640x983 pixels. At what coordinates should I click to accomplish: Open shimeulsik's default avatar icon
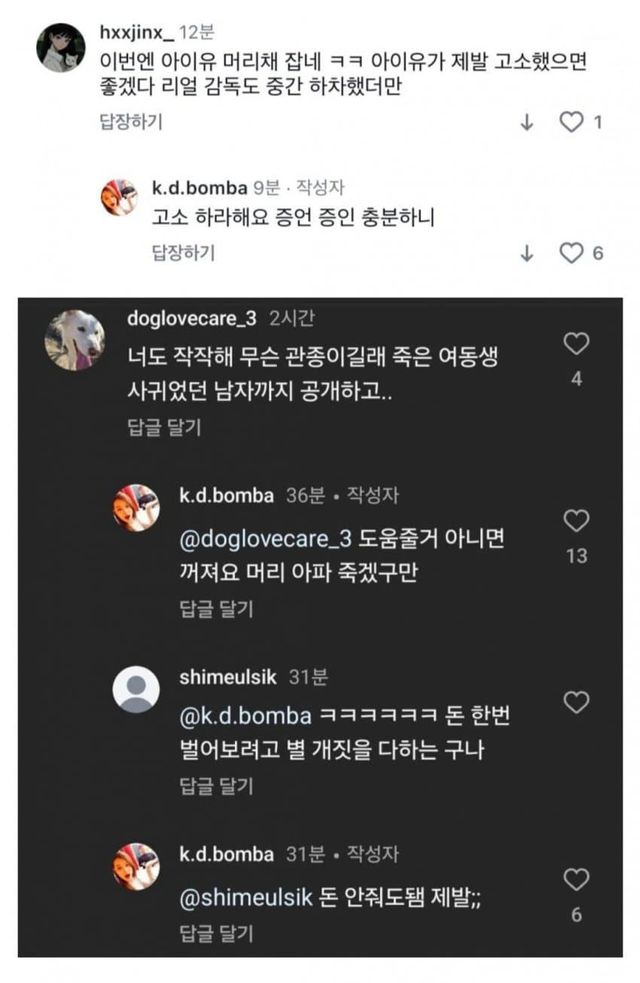pyautogui.click(x=136, y=690)
